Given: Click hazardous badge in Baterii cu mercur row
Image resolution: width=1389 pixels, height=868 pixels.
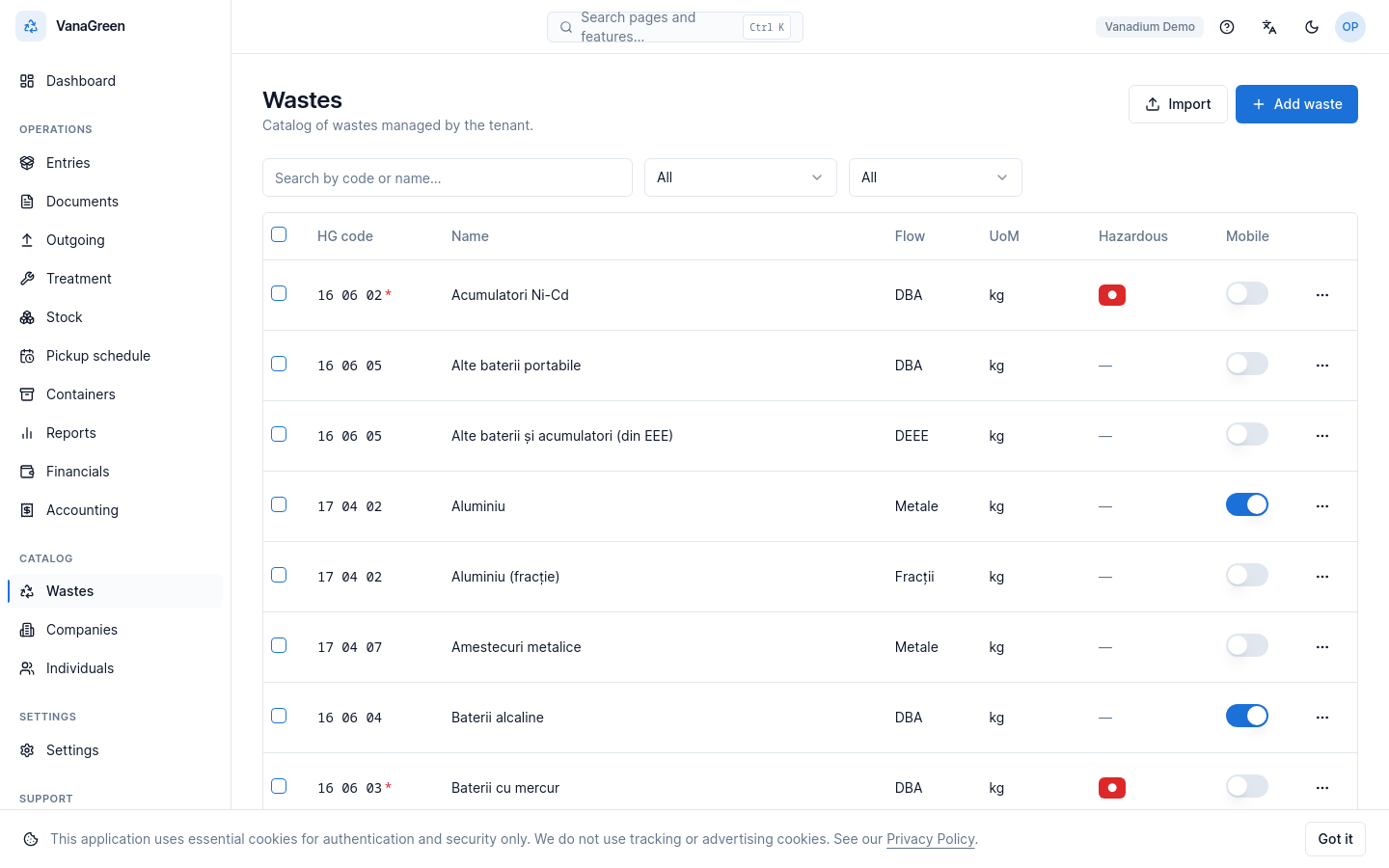Looking at the screenshot, I should coord(1112,788).
